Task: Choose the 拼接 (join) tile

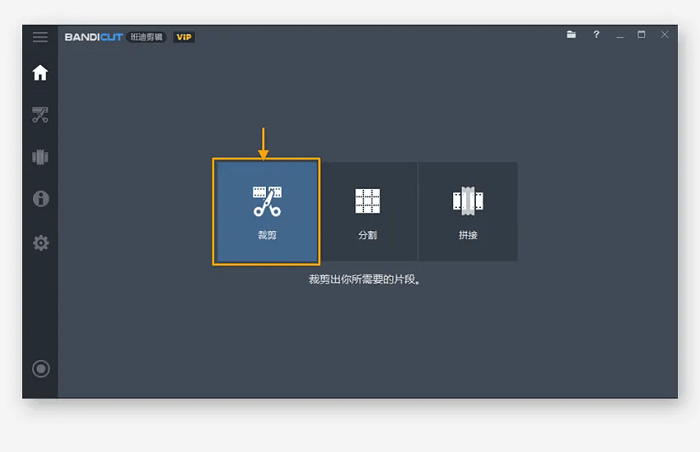Action: (467, 211)
